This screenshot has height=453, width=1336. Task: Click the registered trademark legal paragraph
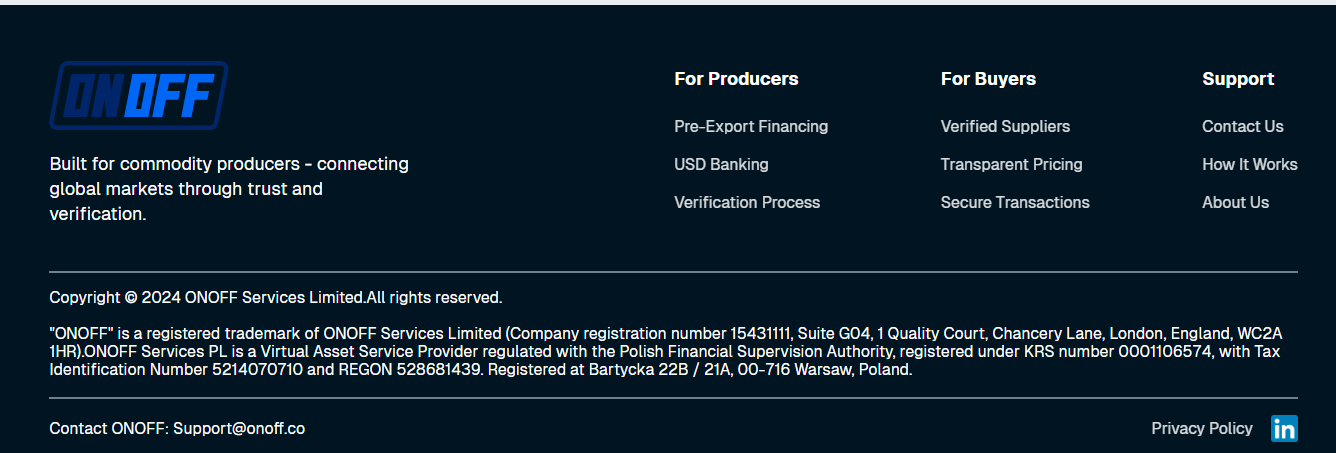[x=665, y=351]
